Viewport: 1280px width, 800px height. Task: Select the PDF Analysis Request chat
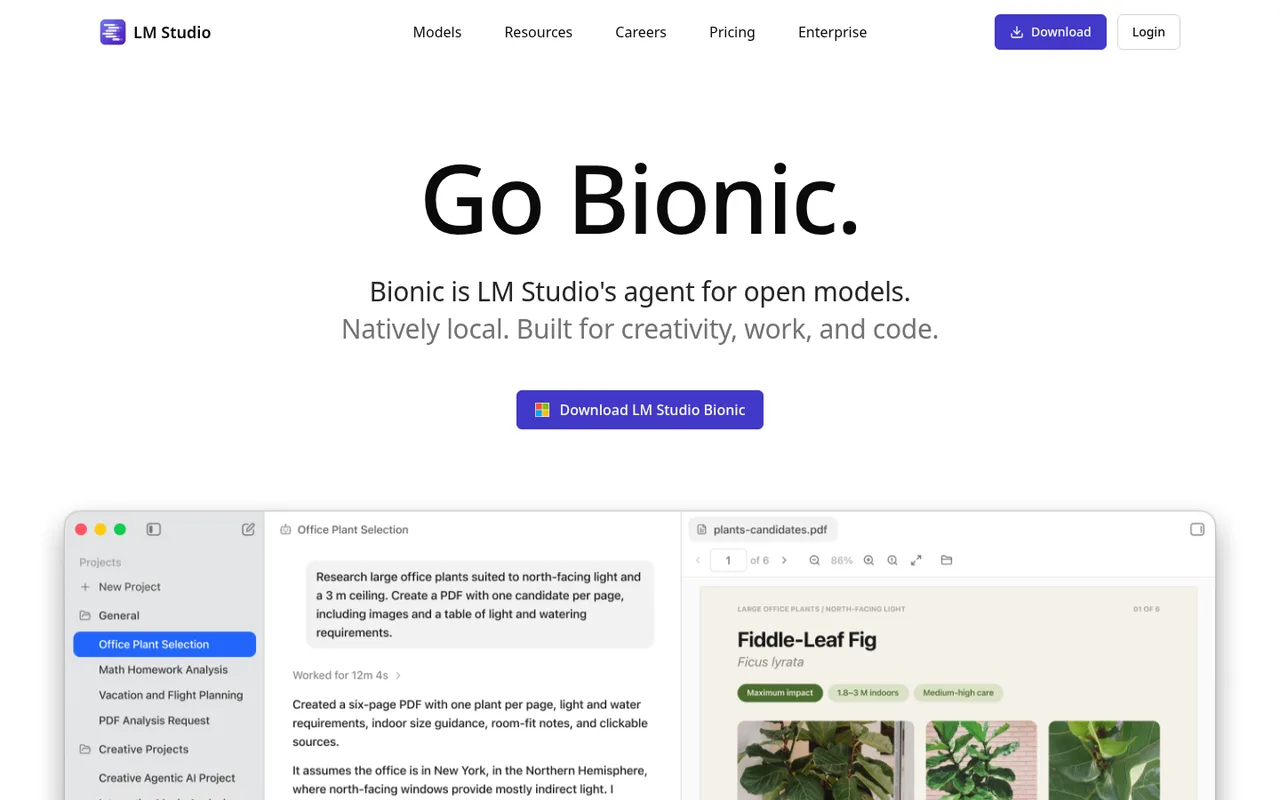click(x=154, y=720)
